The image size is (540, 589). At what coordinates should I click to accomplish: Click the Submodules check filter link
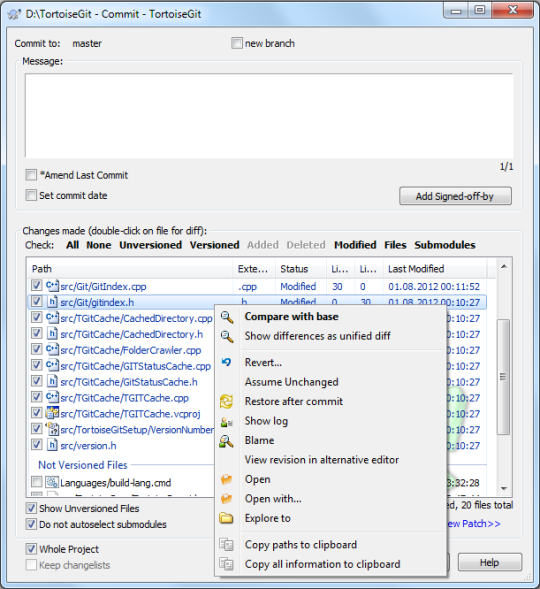click(x=445, y=245)
